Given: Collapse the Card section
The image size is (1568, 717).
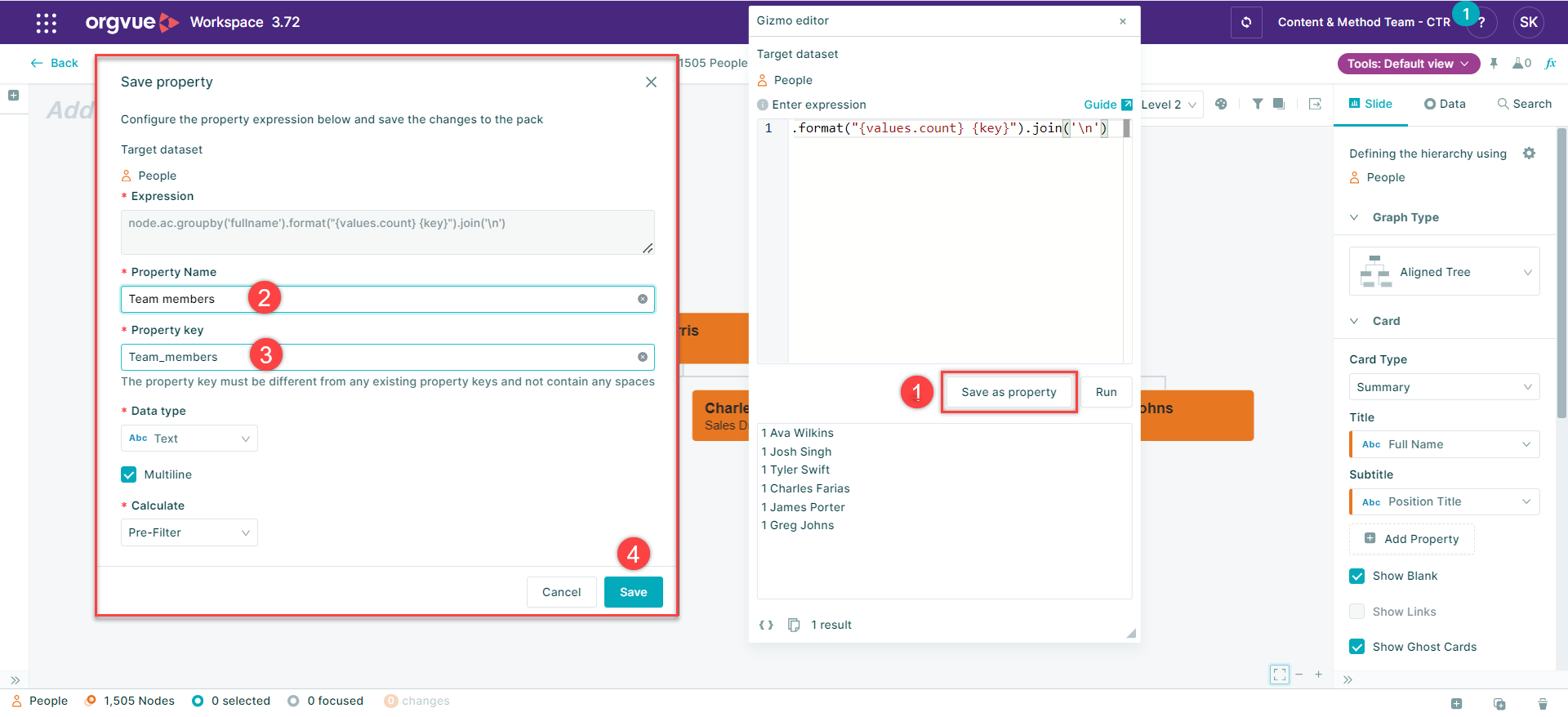Looking at the screenshot, I should pos(1354,321).
